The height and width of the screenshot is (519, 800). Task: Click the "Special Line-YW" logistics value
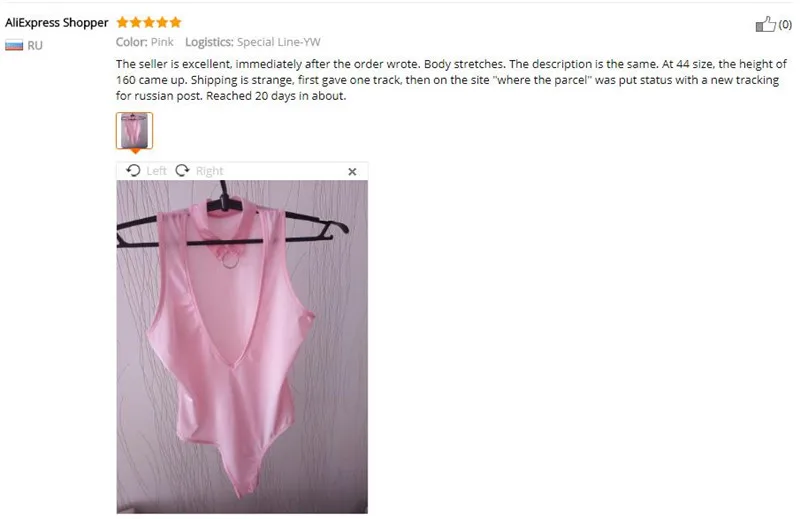[x=279, y=42]
